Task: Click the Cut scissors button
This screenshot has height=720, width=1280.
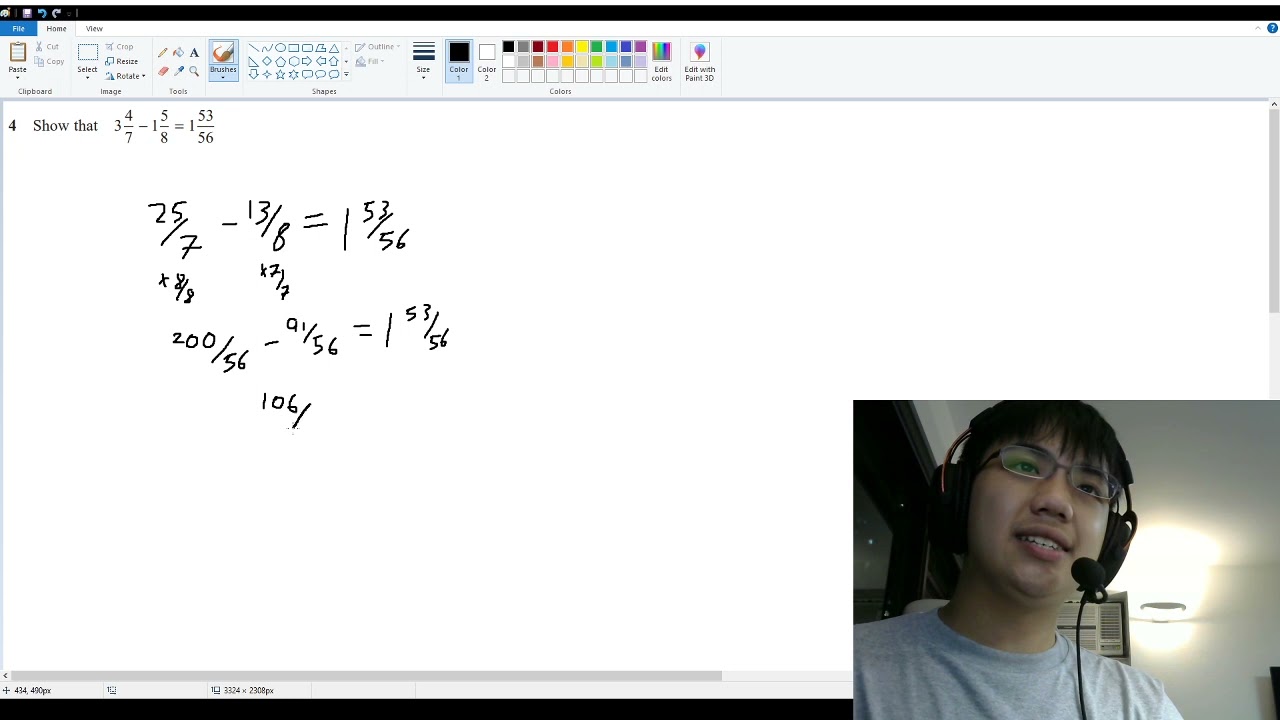Action: [x=49, y=47]
